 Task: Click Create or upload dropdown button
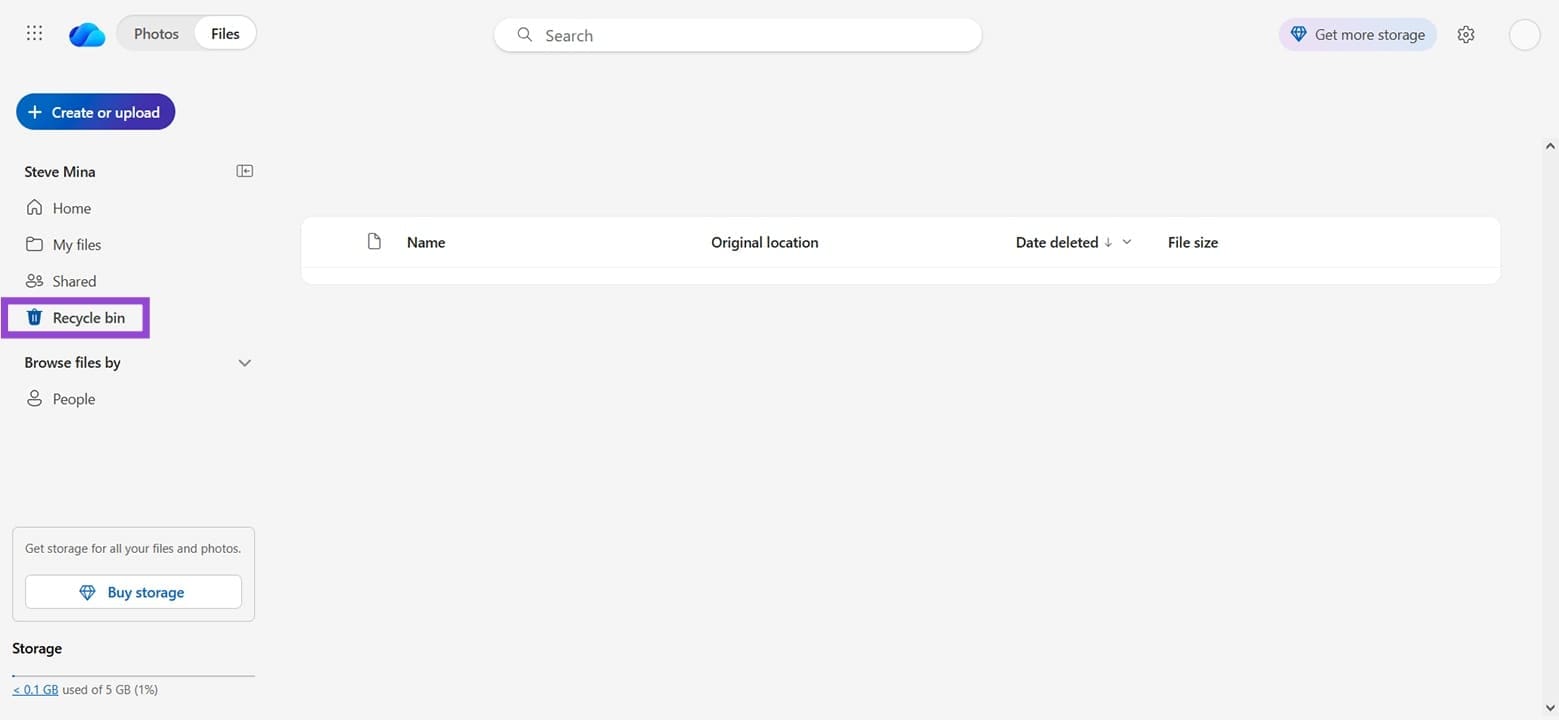95,111
